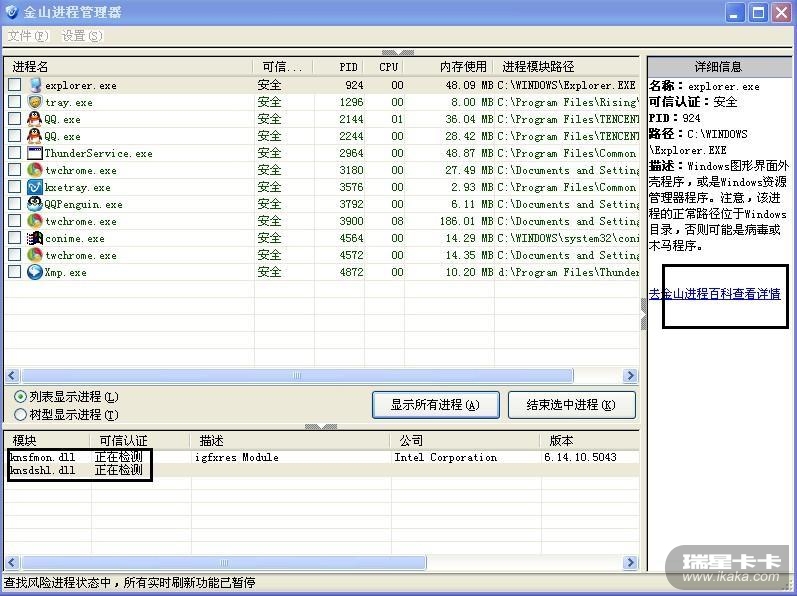Click process list horizontal scrollbar thumb
Viewport: 797px width, 596px height.
[x=297, y=375]
